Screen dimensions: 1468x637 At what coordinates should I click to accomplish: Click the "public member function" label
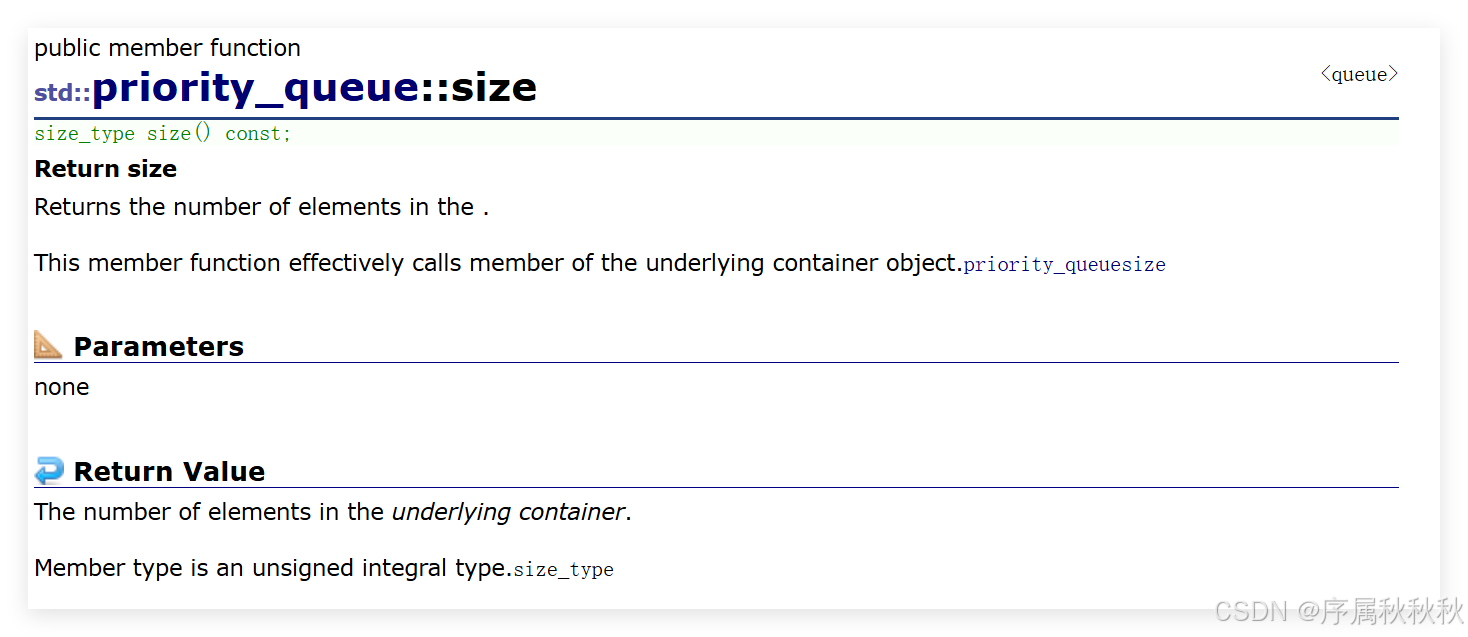[x=167, y=48]
